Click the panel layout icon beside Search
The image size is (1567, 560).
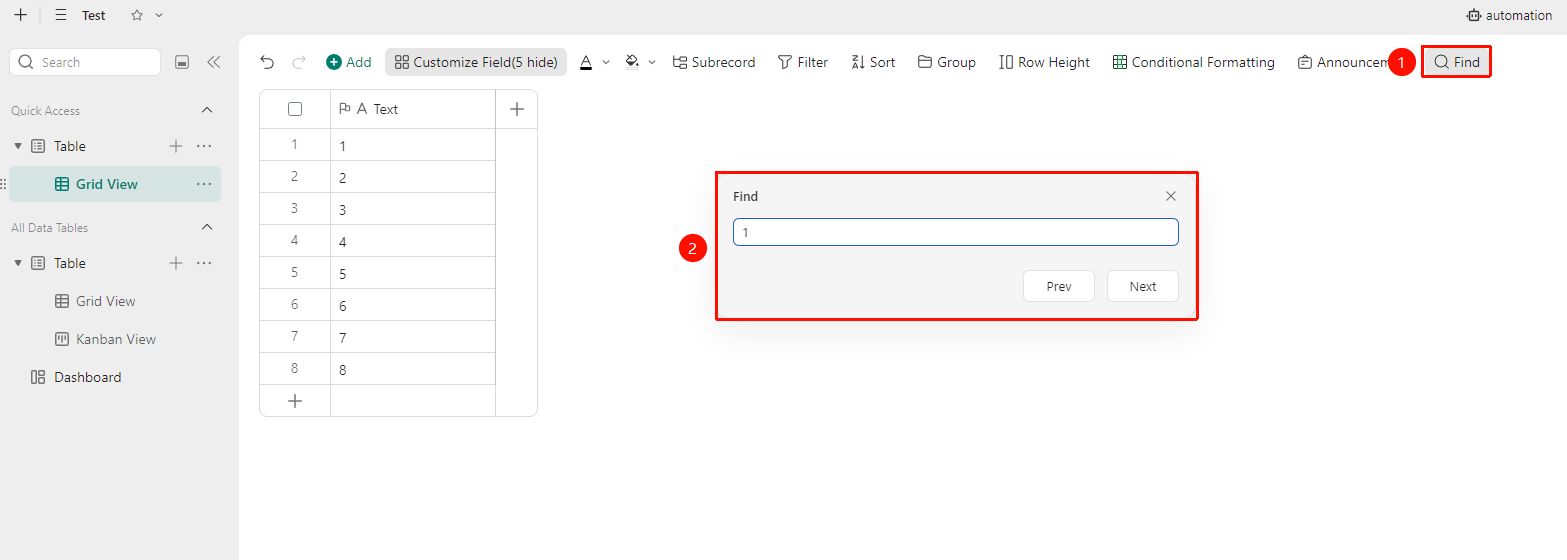click(x=182, y=62)
